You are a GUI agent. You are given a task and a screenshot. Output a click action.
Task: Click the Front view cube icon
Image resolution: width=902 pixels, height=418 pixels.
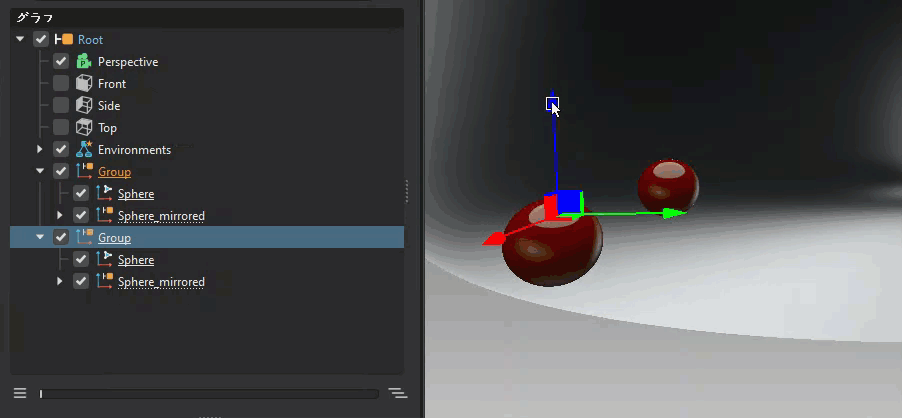click(84, 83)
